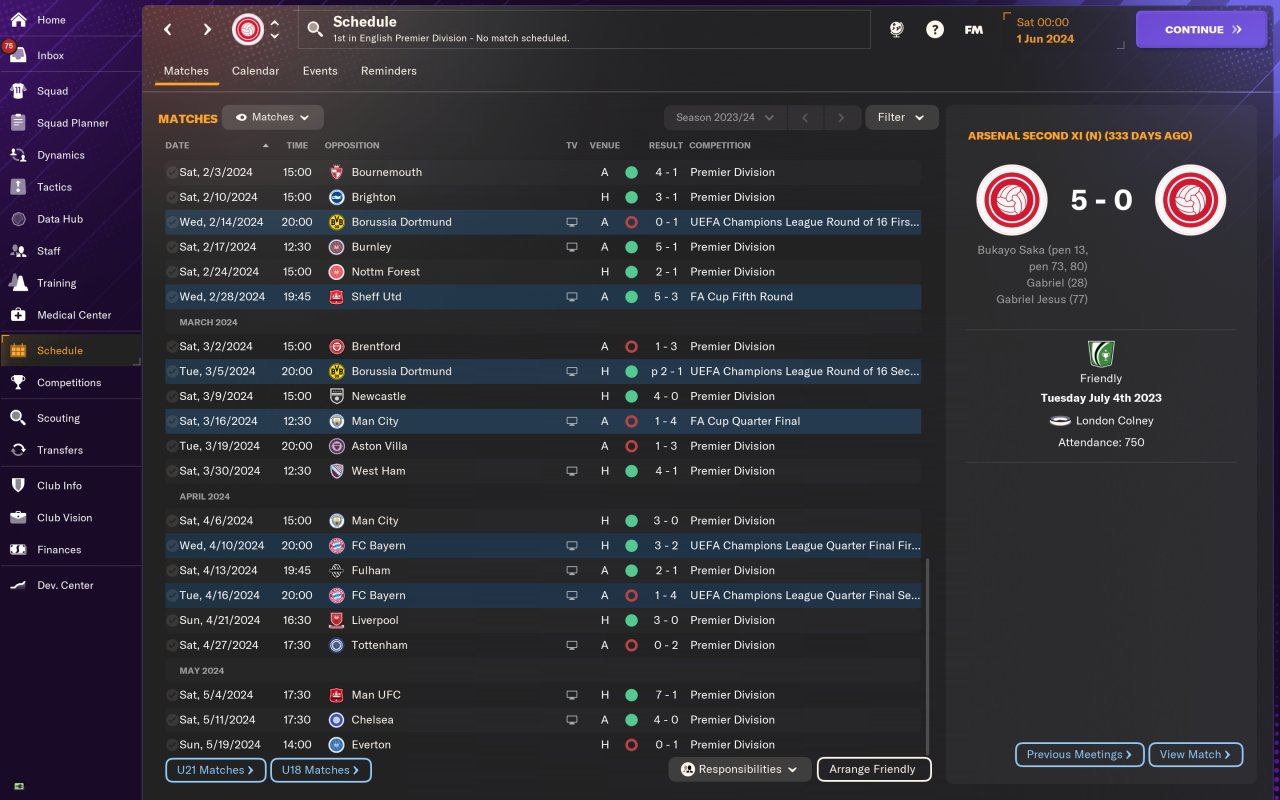This screenshot has width=1280, height=800.
Task: Click the Arsenal club badge in header
Action: pos(248,30)
